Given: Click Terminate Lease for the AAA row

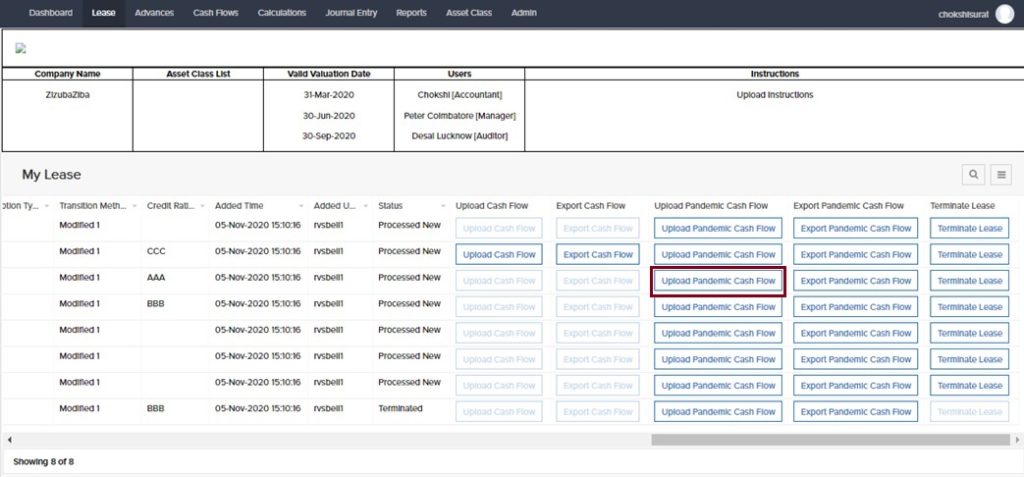Looking at the screenshot, I should pyautogui.click(x=969, y=281).
